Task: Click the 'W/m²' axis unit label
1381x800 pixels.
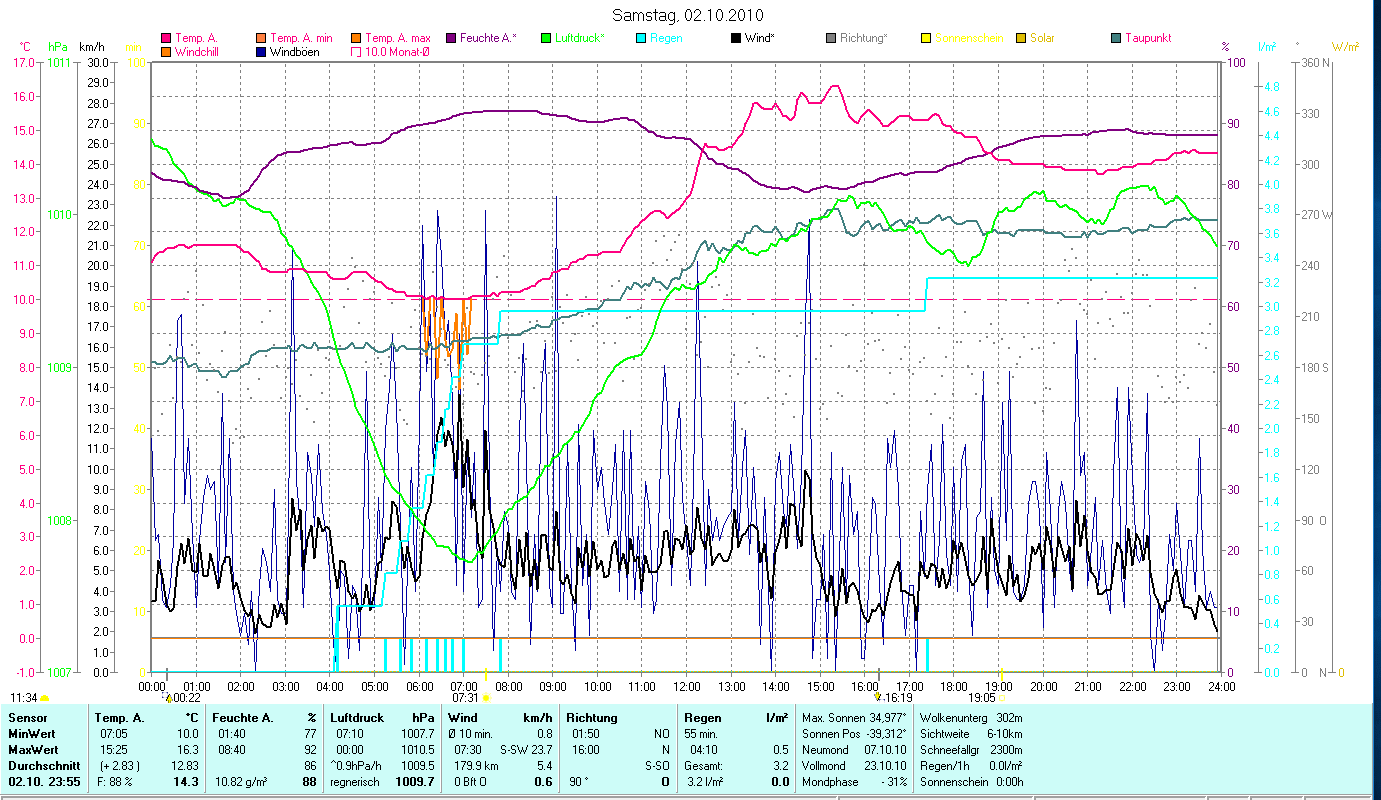Action: tap(1345, 46)
